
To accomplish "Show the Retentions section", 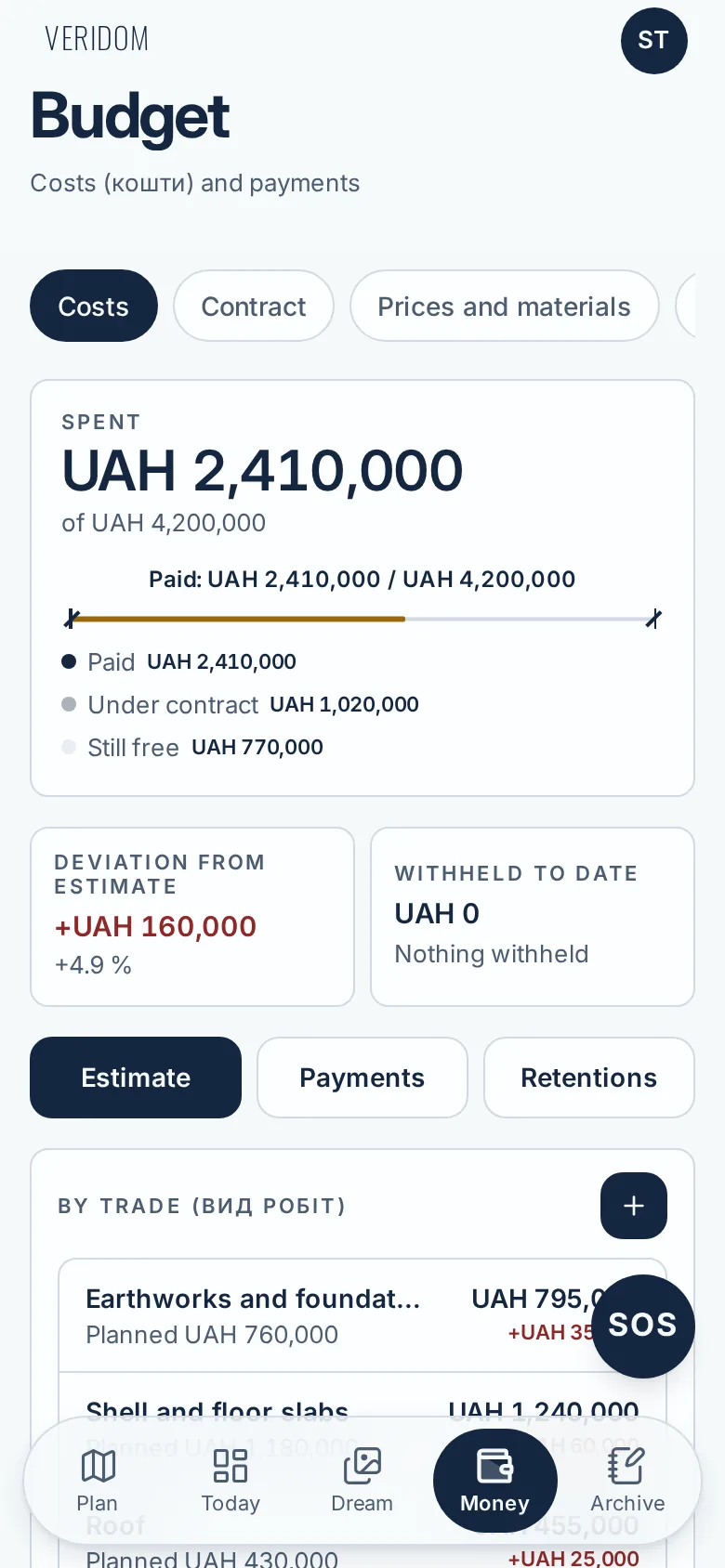I will [x=589, y=1078].
